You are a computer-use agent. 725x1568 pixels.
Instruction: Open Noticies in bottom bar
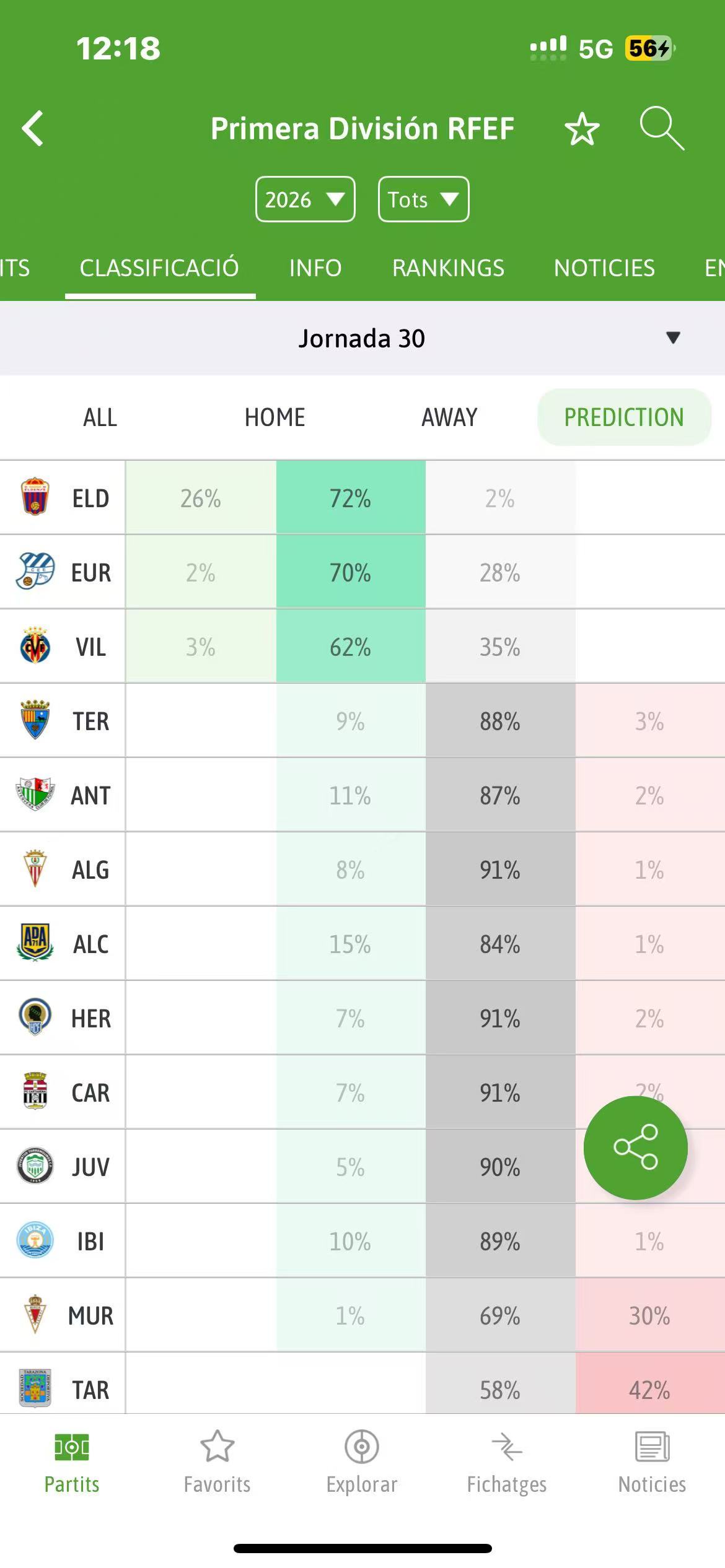point(652,1461)
